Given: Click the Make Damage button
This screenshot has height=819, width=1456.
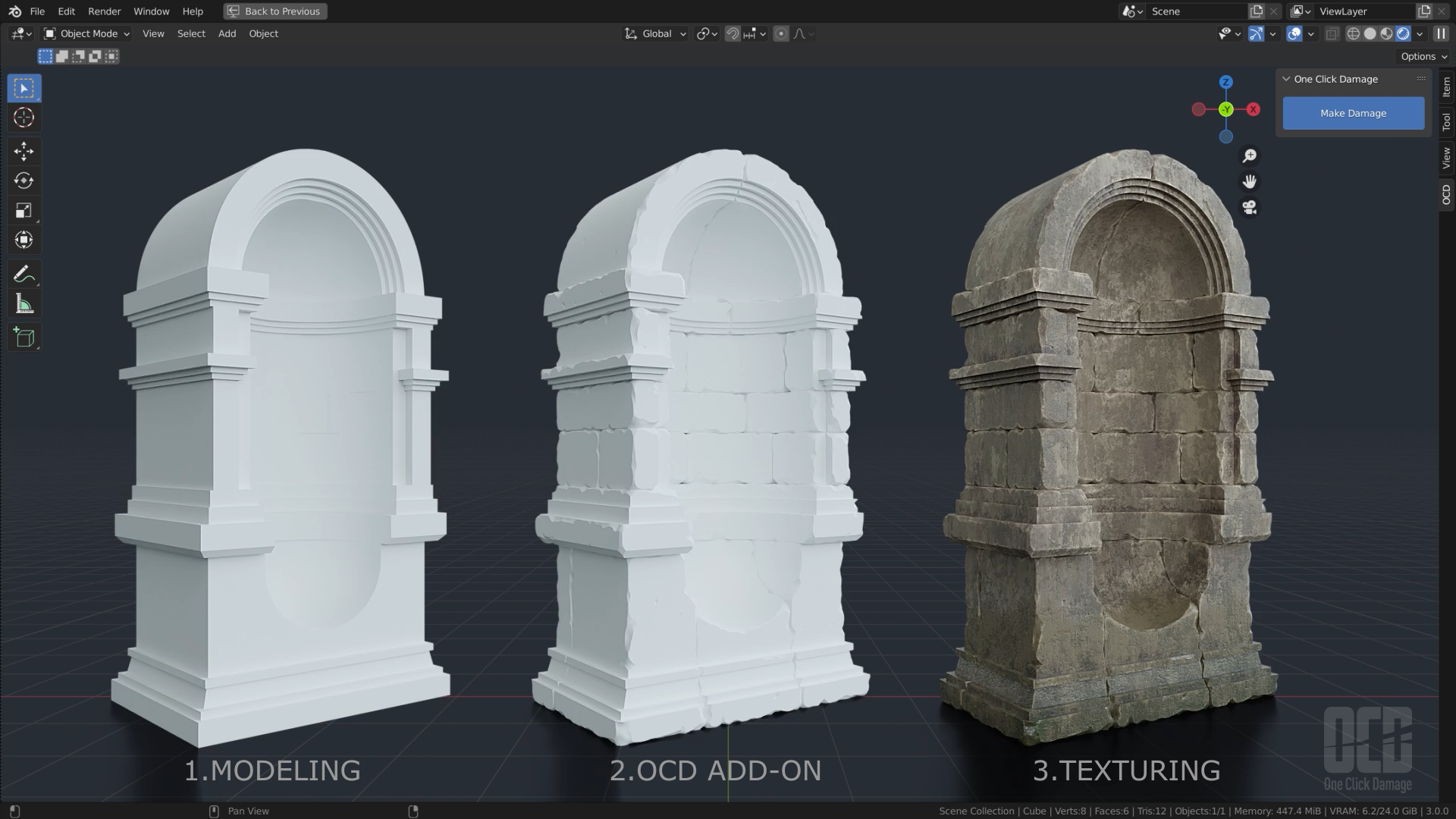Looking at the screenshot, I should (x=1353, y=112).
